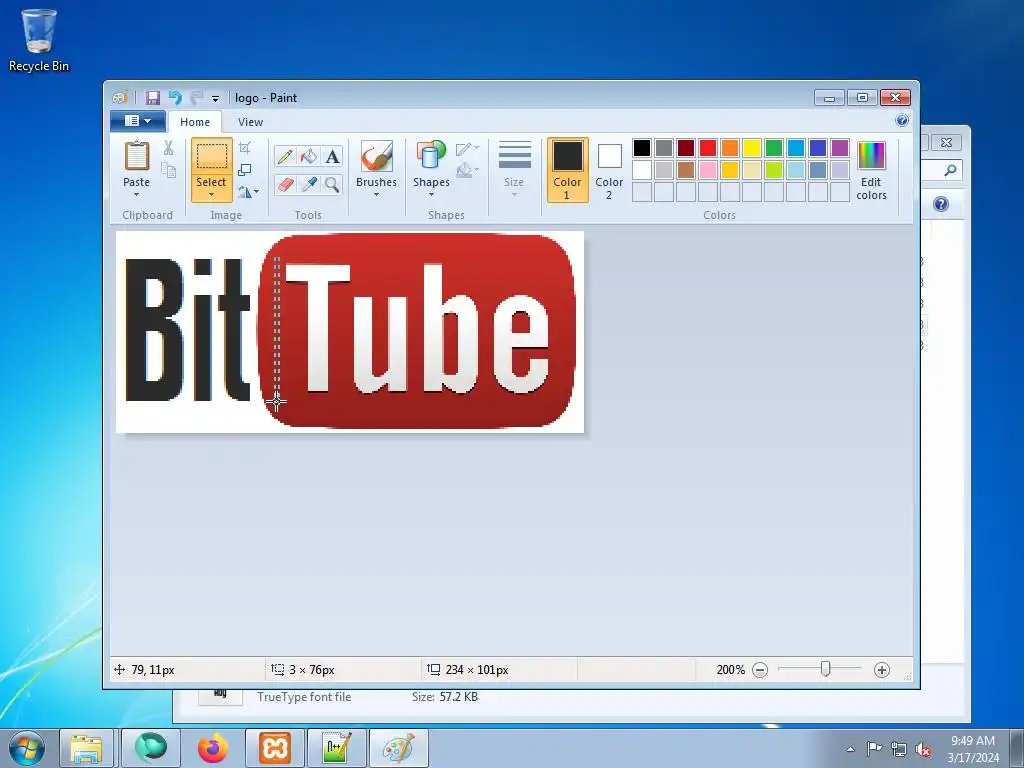Click the Copy icon
The image size is (1024, 768).
tap(168, 170)
